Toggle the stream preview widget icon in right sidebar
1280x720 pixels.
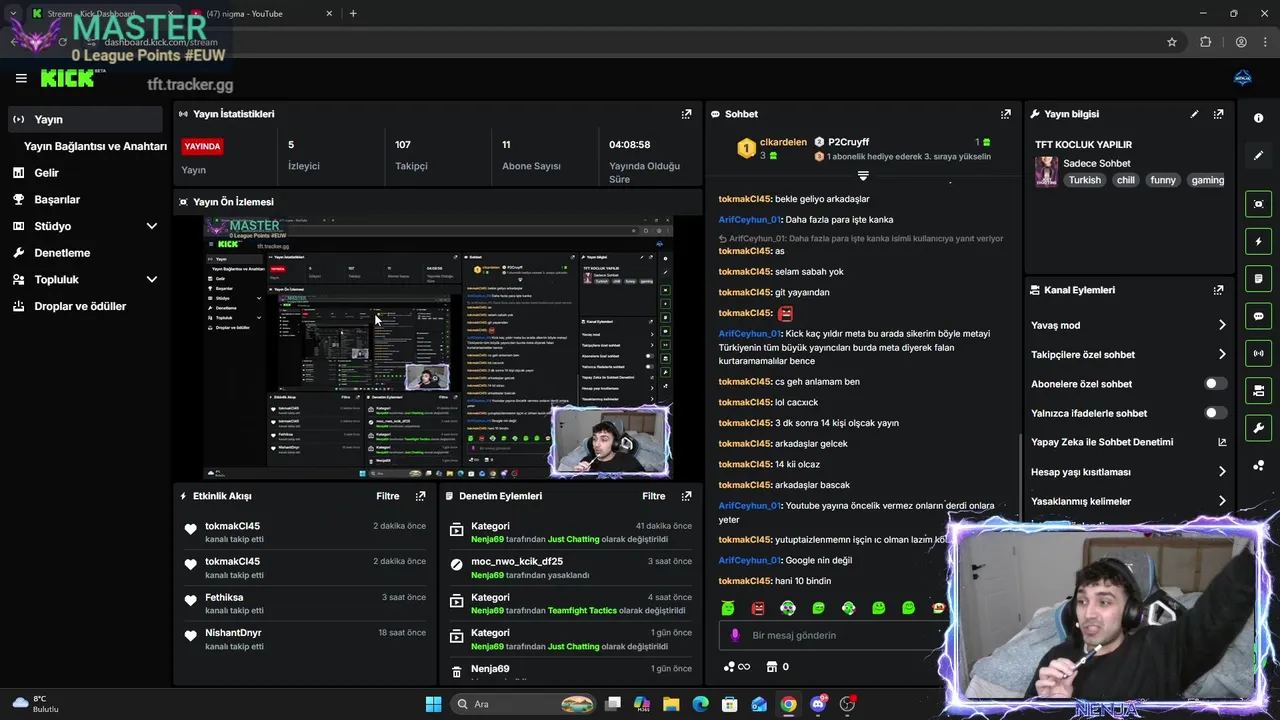point(1258,204)
